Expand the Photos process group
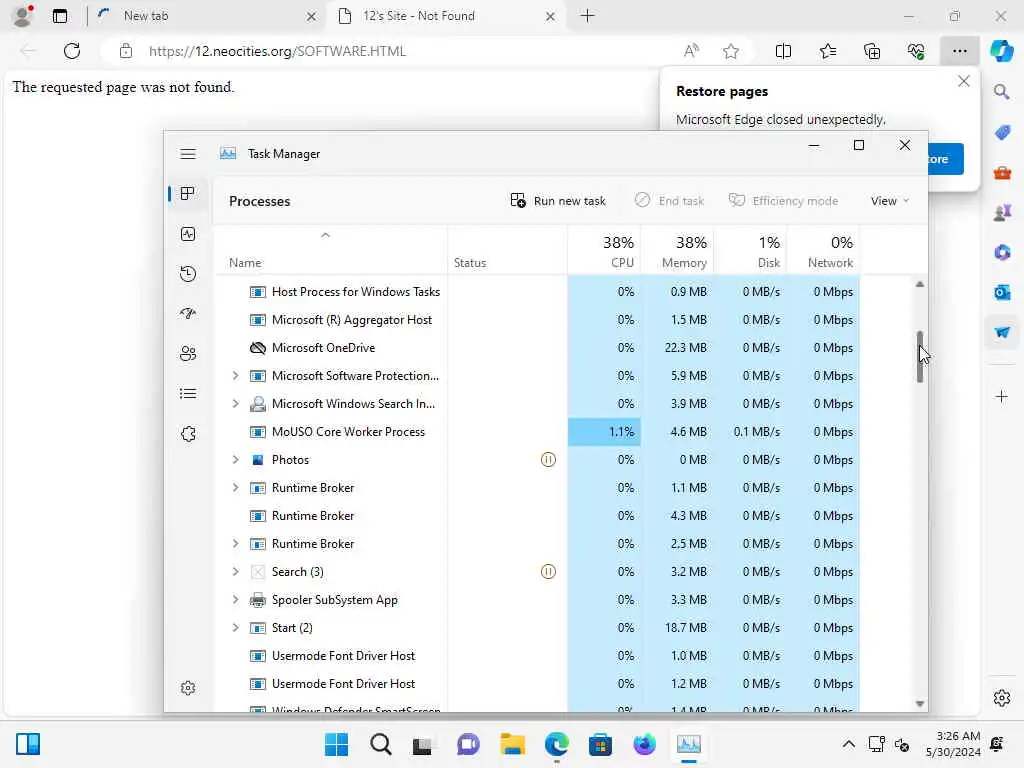Viewport: 1024px width, 768px height. tap(235, 460)
